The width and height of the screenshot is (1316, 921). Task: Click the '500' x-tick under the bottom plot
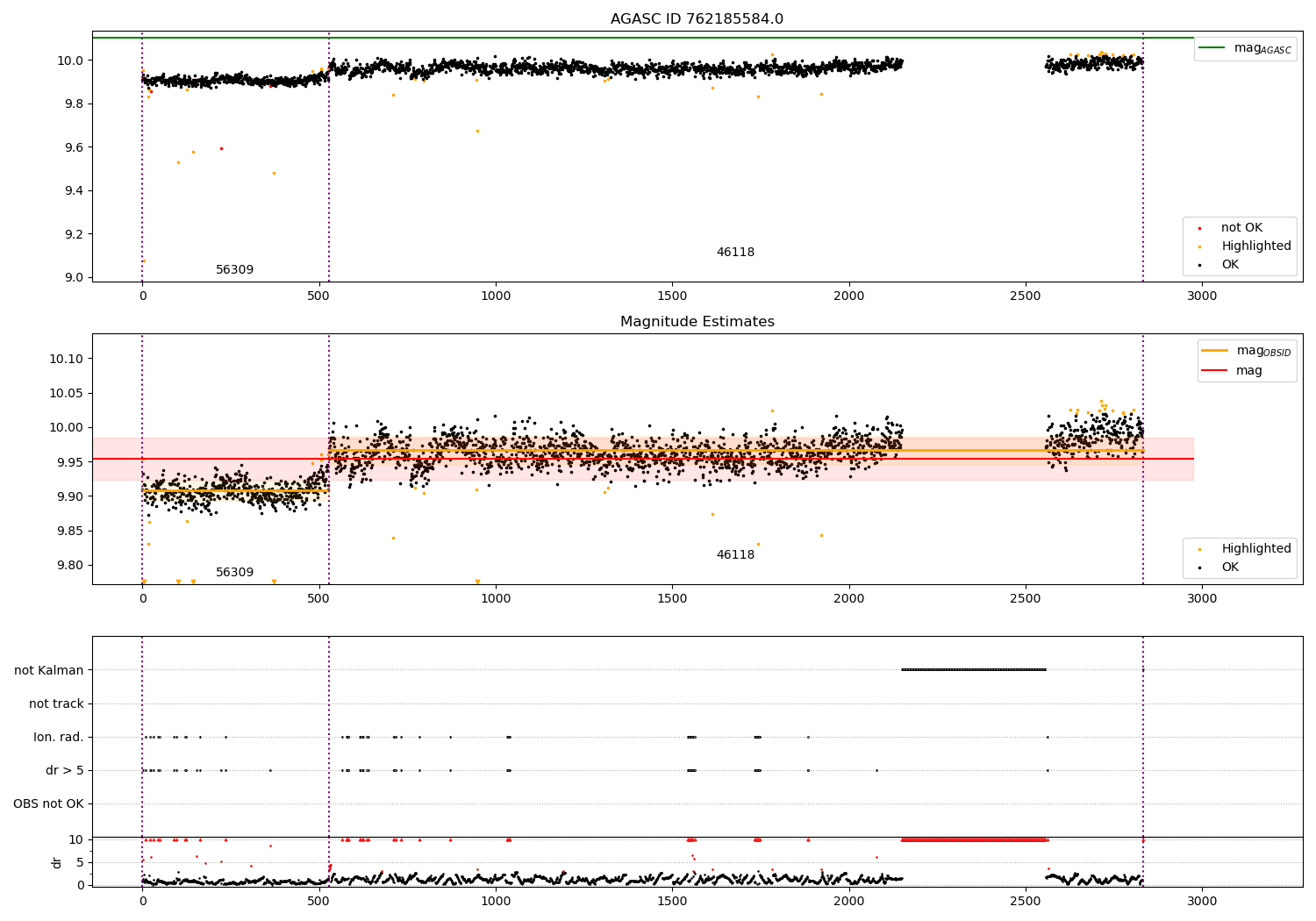(x=318, y=901)
